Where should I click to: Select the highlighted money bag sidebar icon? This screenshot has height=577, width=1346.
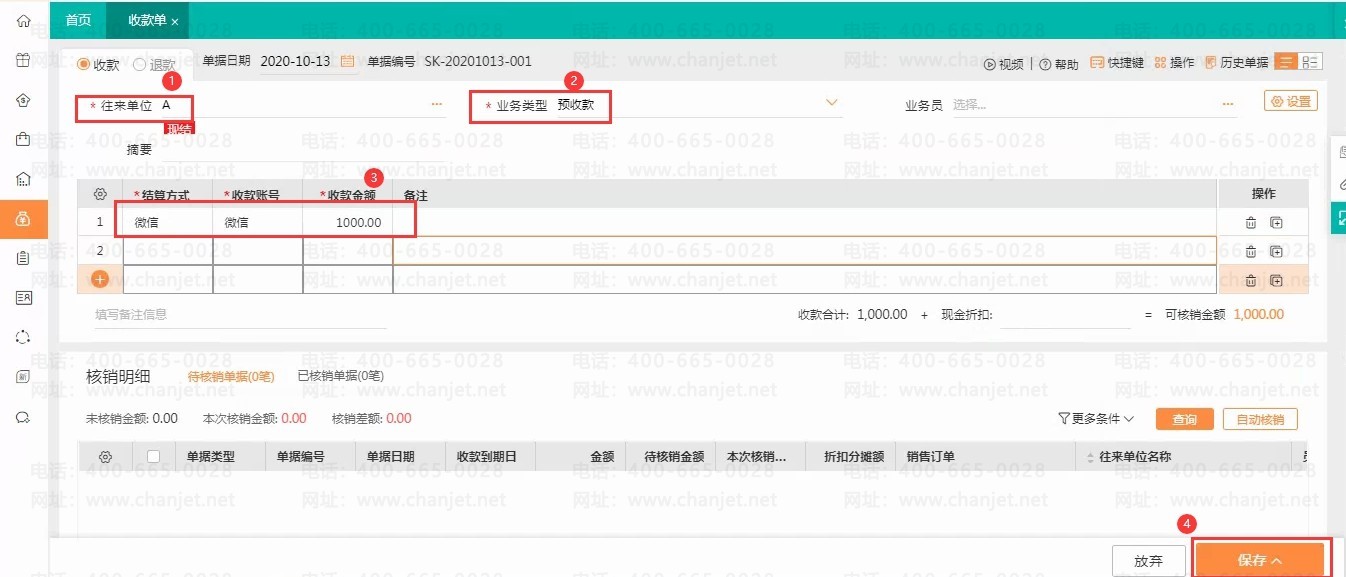[x=23, y=218]
